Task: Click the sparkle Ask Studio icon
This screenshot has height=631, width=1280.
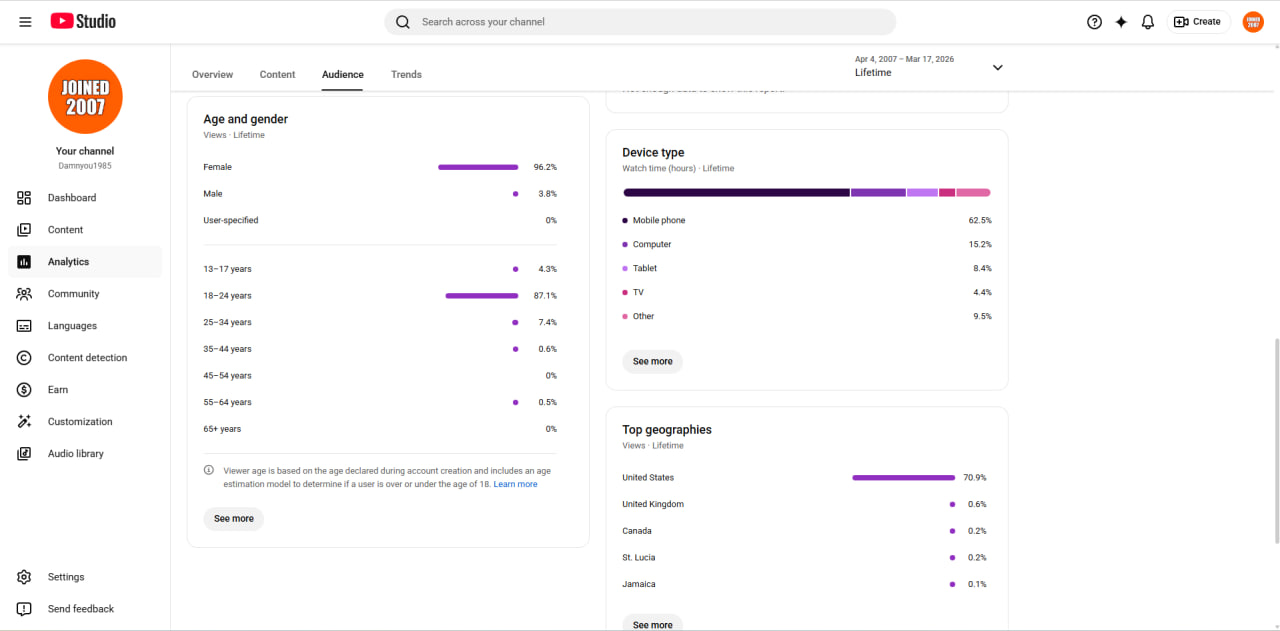Action: 1121,22
